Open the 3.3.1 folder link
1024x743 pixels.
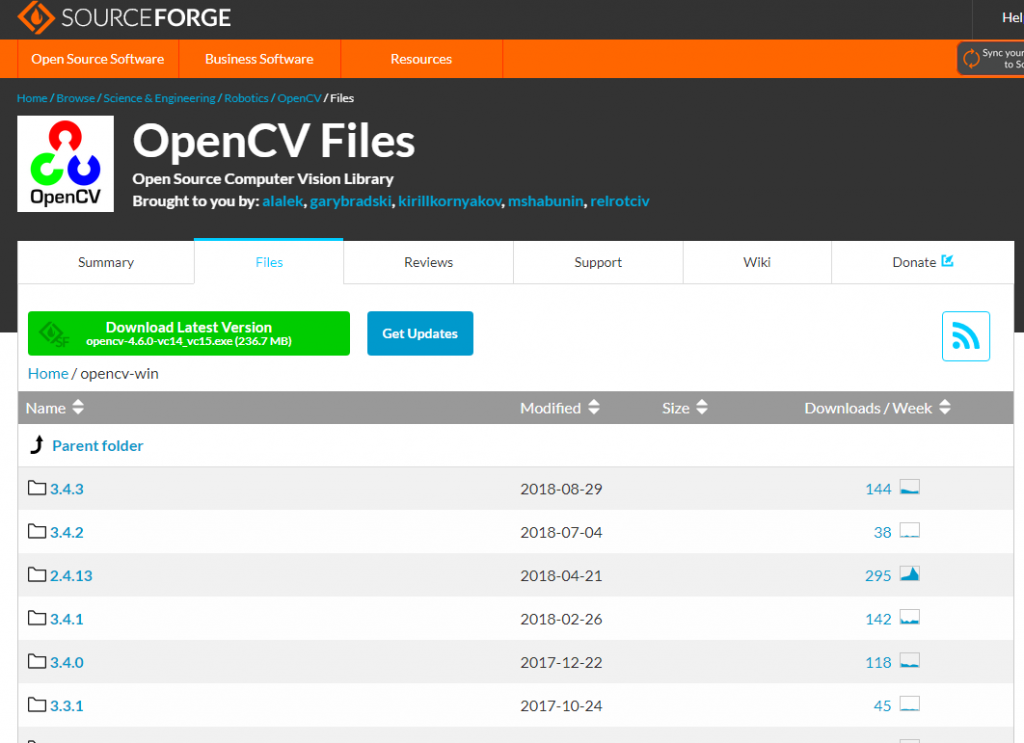tap(67, 706)
